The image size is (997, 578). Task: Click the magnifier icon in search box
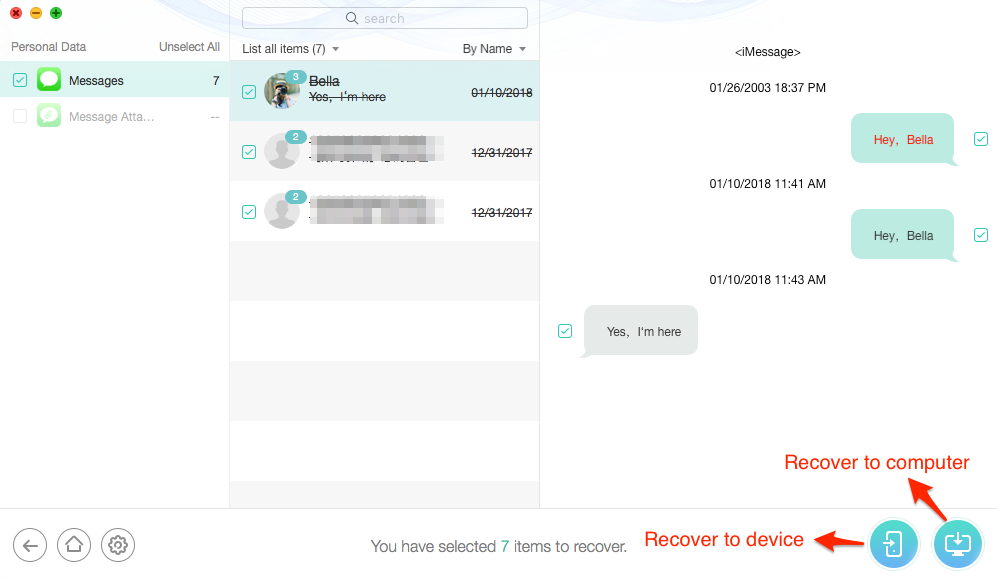point(352,18)
